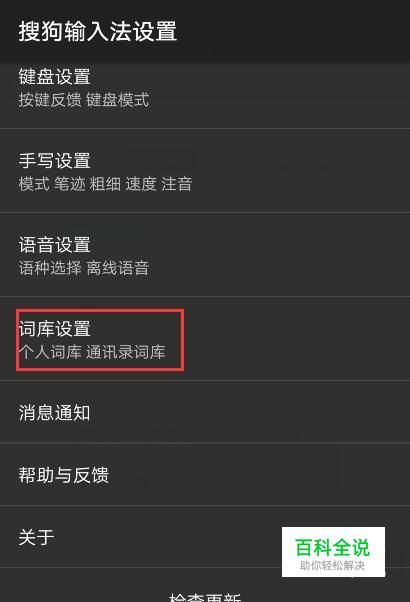Tap the 键盘模式 text in keyboard row
This screenshot has width=410, height=602.
coord(117,100)
